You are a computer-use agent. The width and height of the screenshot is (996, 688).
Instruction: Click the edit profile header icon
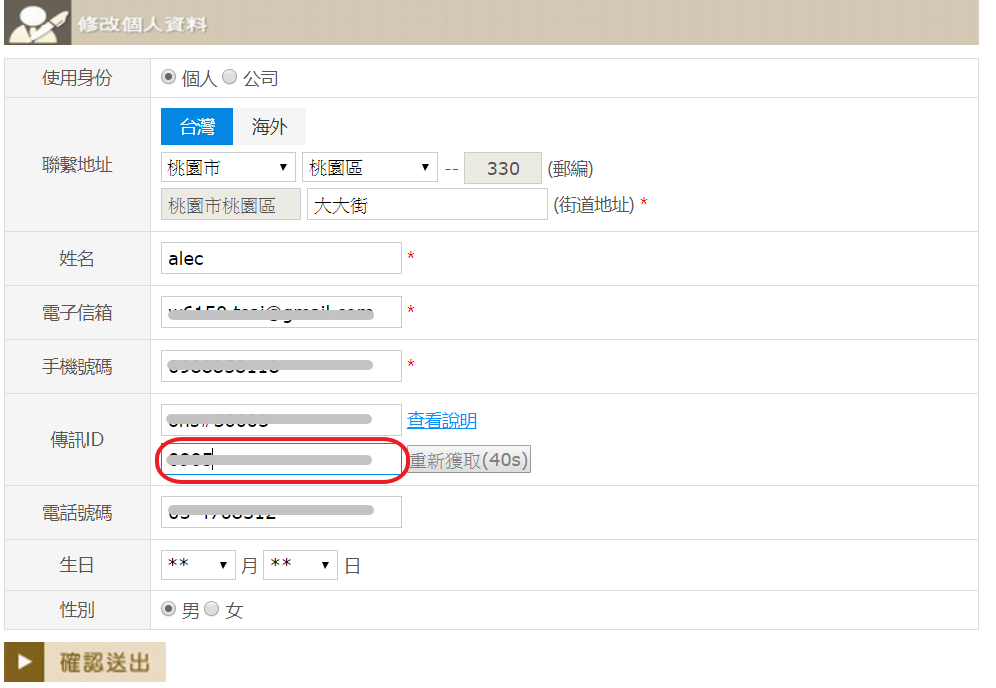tap(38, 23)
